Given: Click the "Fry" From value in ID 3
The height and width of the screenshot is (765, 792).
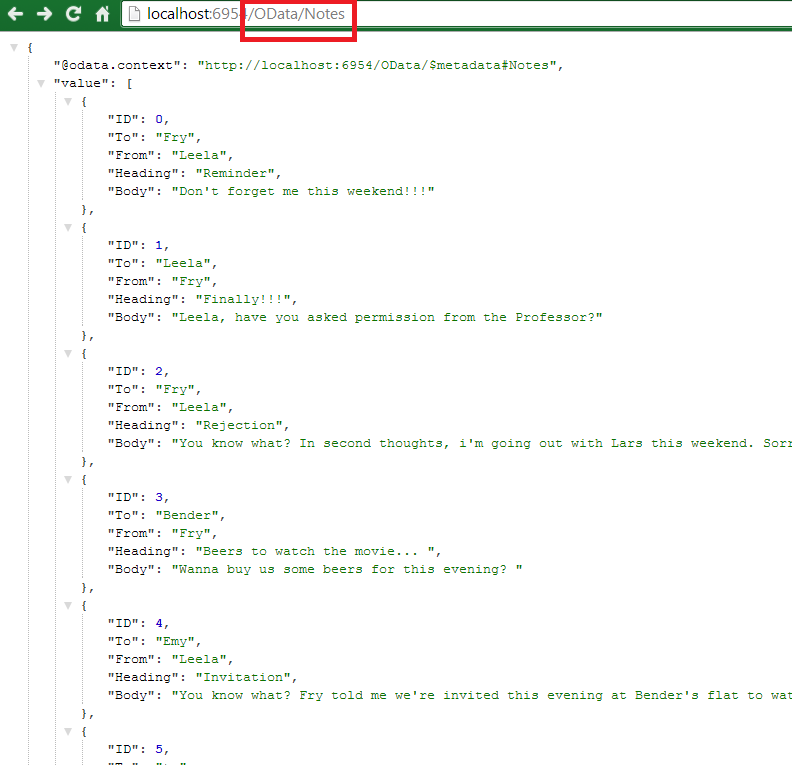Looking at the screenshot, I should 191,534.
